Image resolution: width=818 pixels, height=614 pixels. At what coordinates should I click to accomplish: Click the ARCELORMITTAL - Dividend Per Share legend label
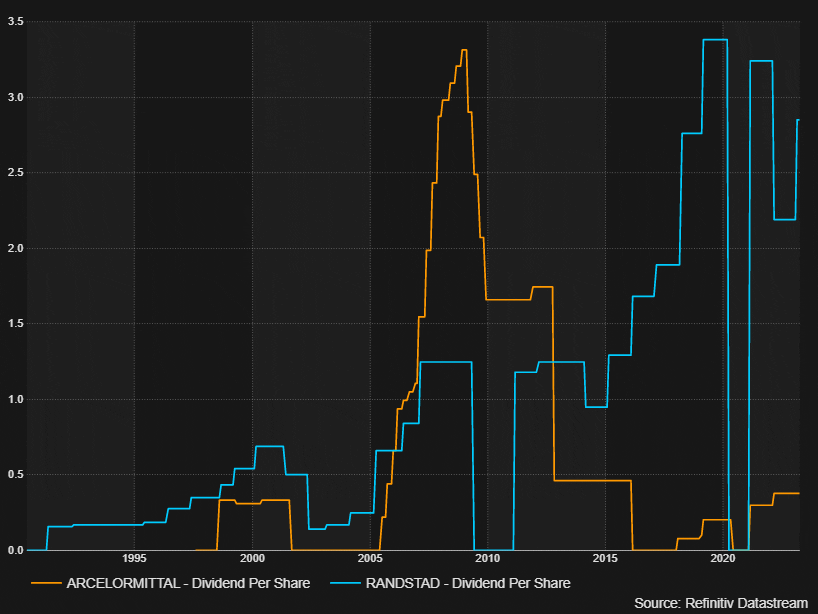pyautogui.click(x=188, y=583)
